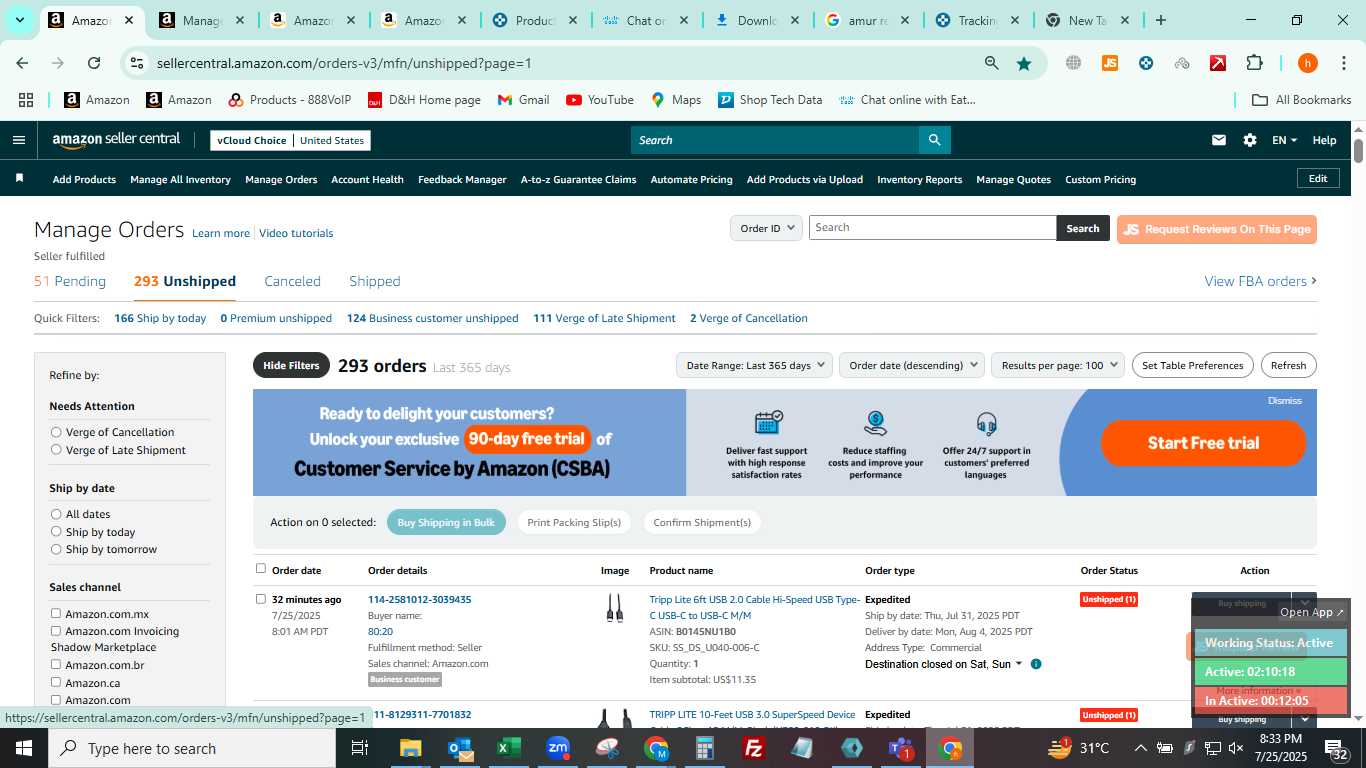This screenshot has height=768, width=1366.
Task: Open Order date (descending) sort dropdown
Action: coord(912,365)
